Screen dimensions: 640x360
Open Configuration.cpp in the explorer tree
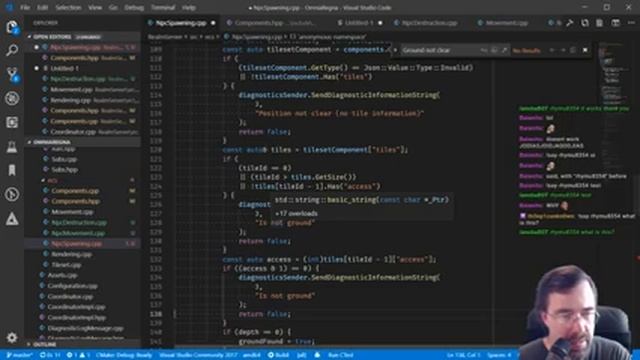point(82,286)
